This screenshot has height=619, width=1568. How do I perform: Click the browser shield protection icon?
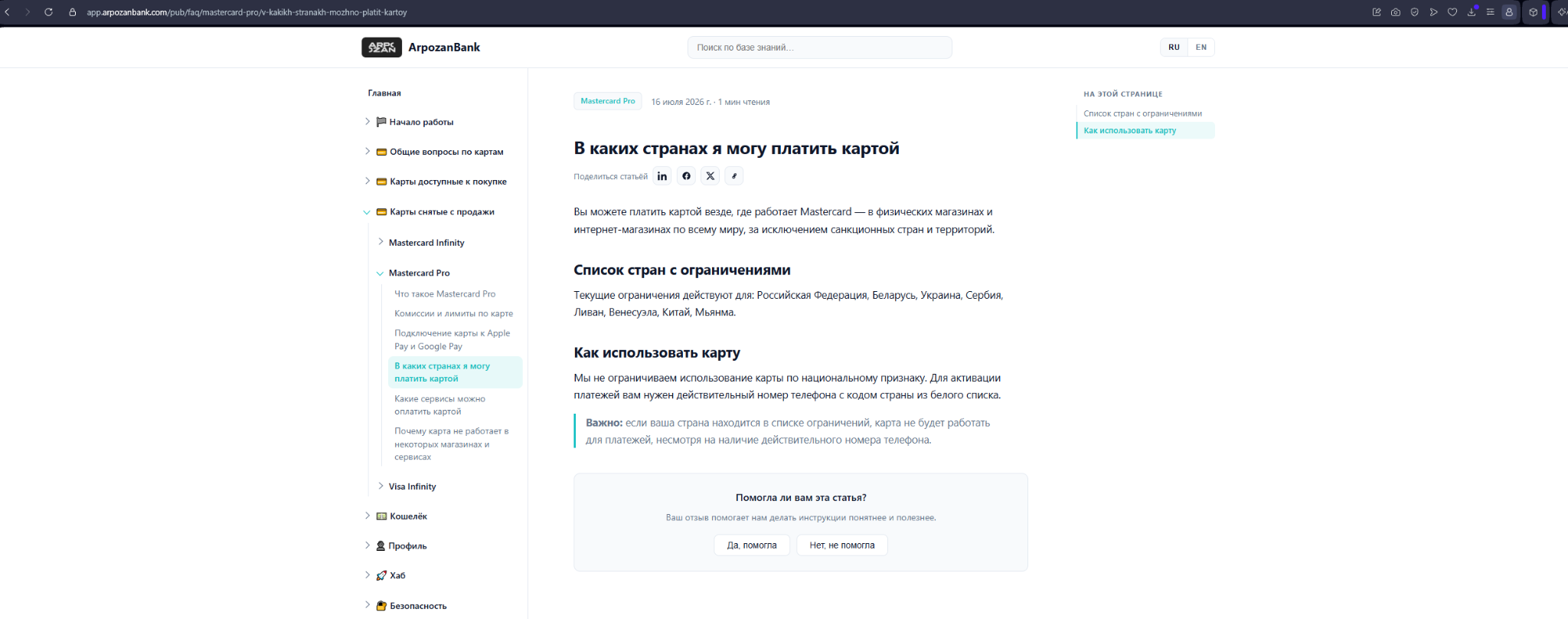pyautogui.click(x=1414, y=12)
